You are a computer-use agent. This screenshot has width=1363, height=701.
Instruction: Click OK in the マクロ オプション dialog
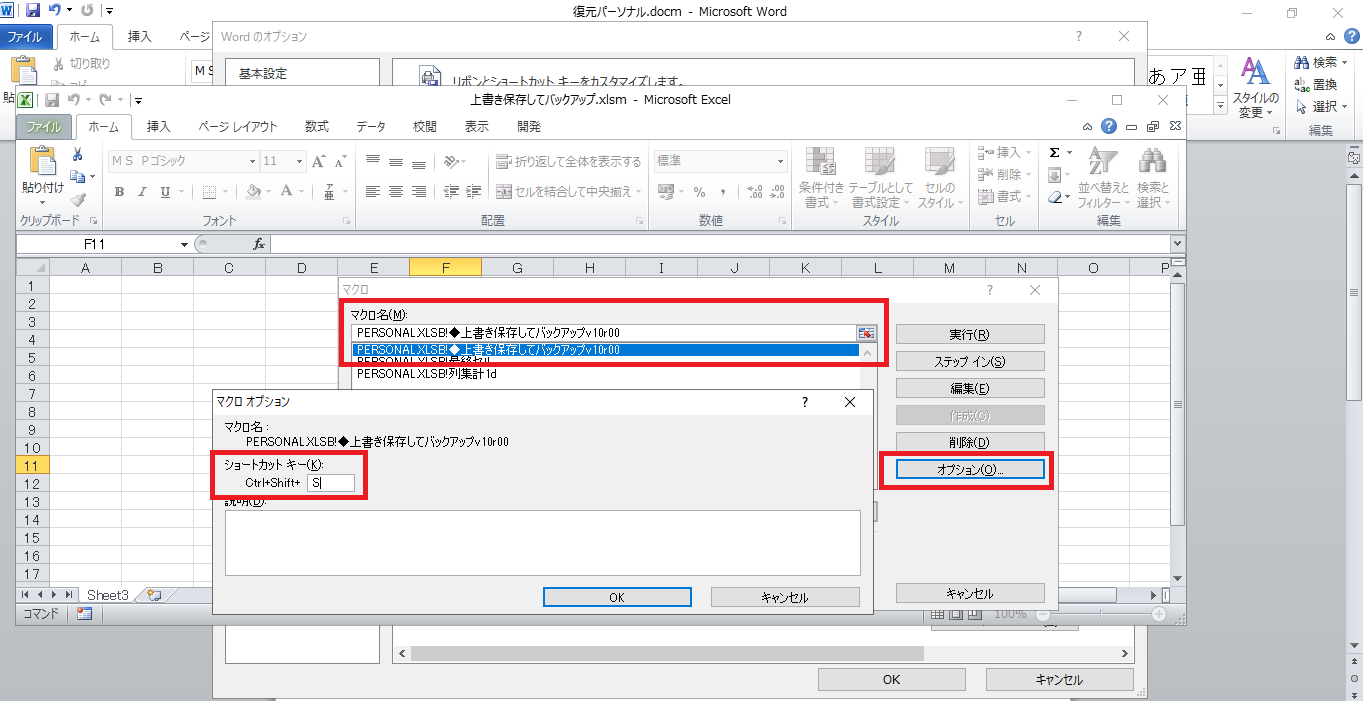[617, 597]
